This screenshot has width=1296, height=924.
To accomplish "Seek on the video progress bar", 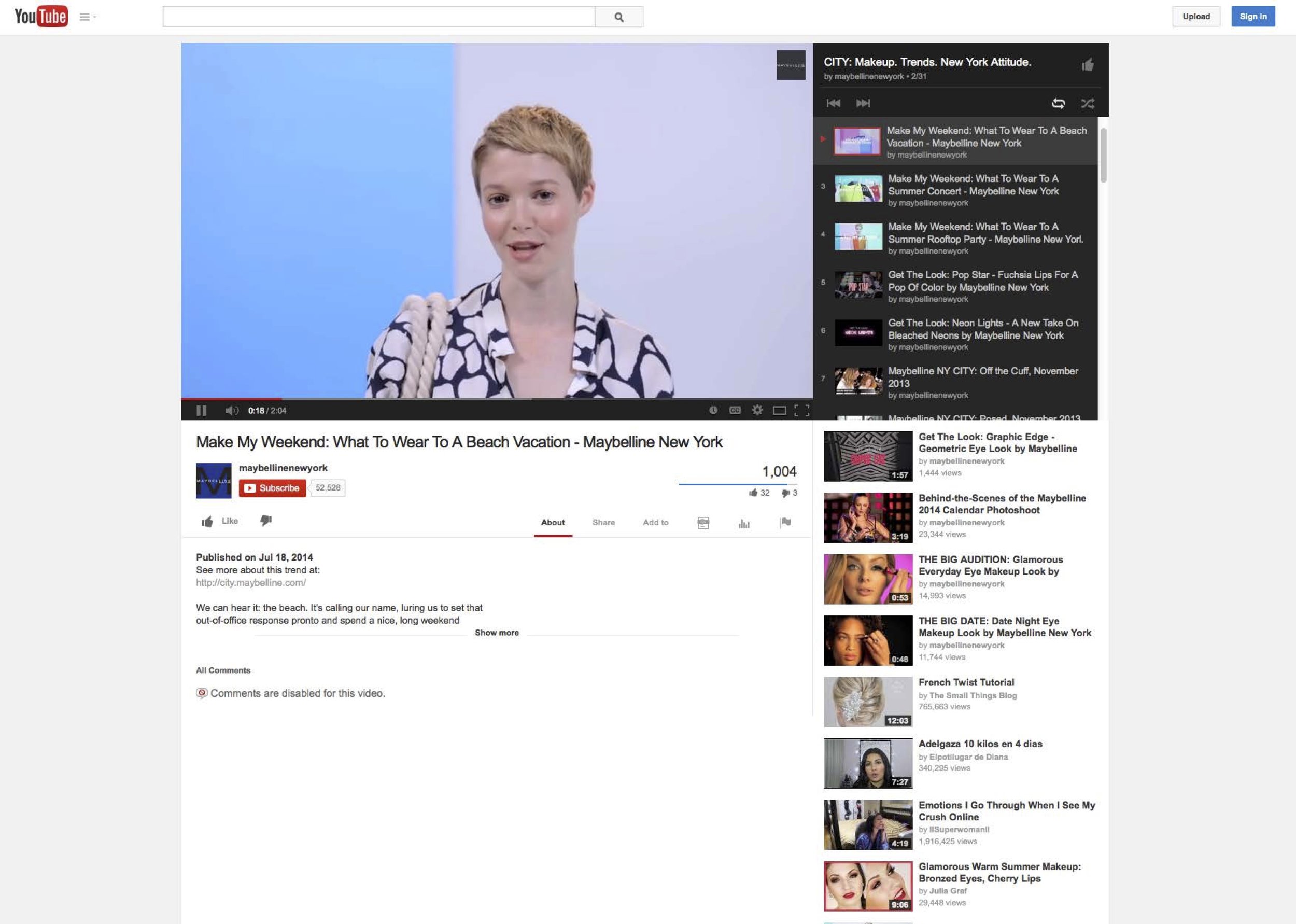I will [x=497, y=399].
